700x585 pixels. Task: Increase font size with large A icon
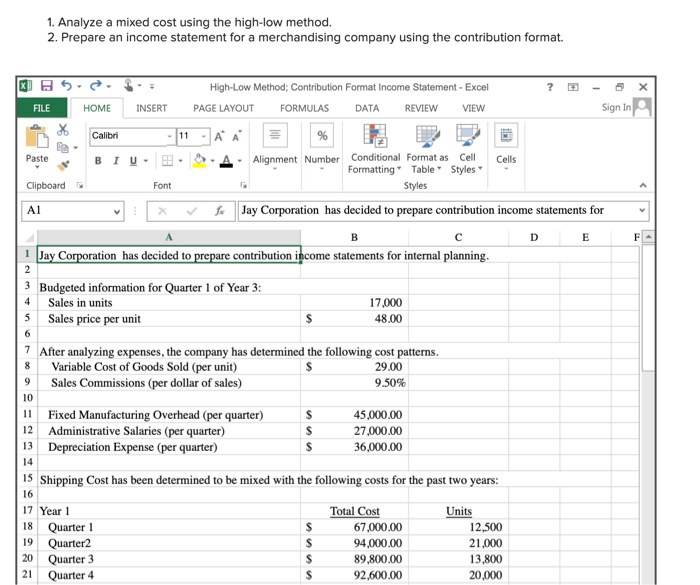point(219,136)
